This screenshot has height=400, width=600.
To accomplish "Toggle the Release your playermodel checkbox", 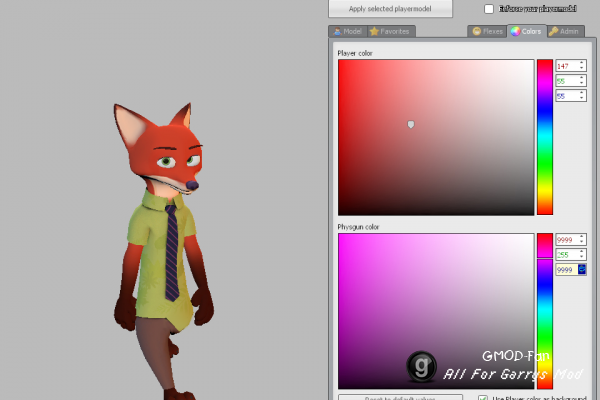I will (x=489, y=9).
